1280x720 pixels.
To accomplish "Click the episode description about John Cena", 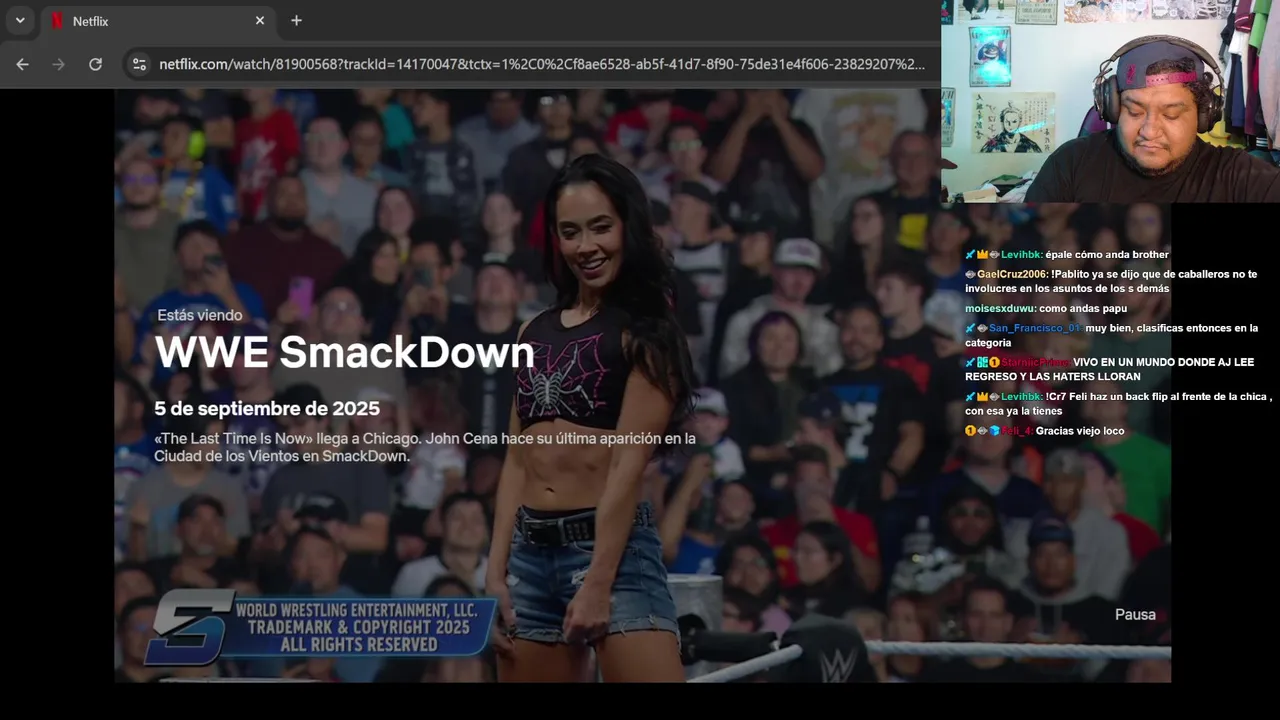I will [425, 447].
